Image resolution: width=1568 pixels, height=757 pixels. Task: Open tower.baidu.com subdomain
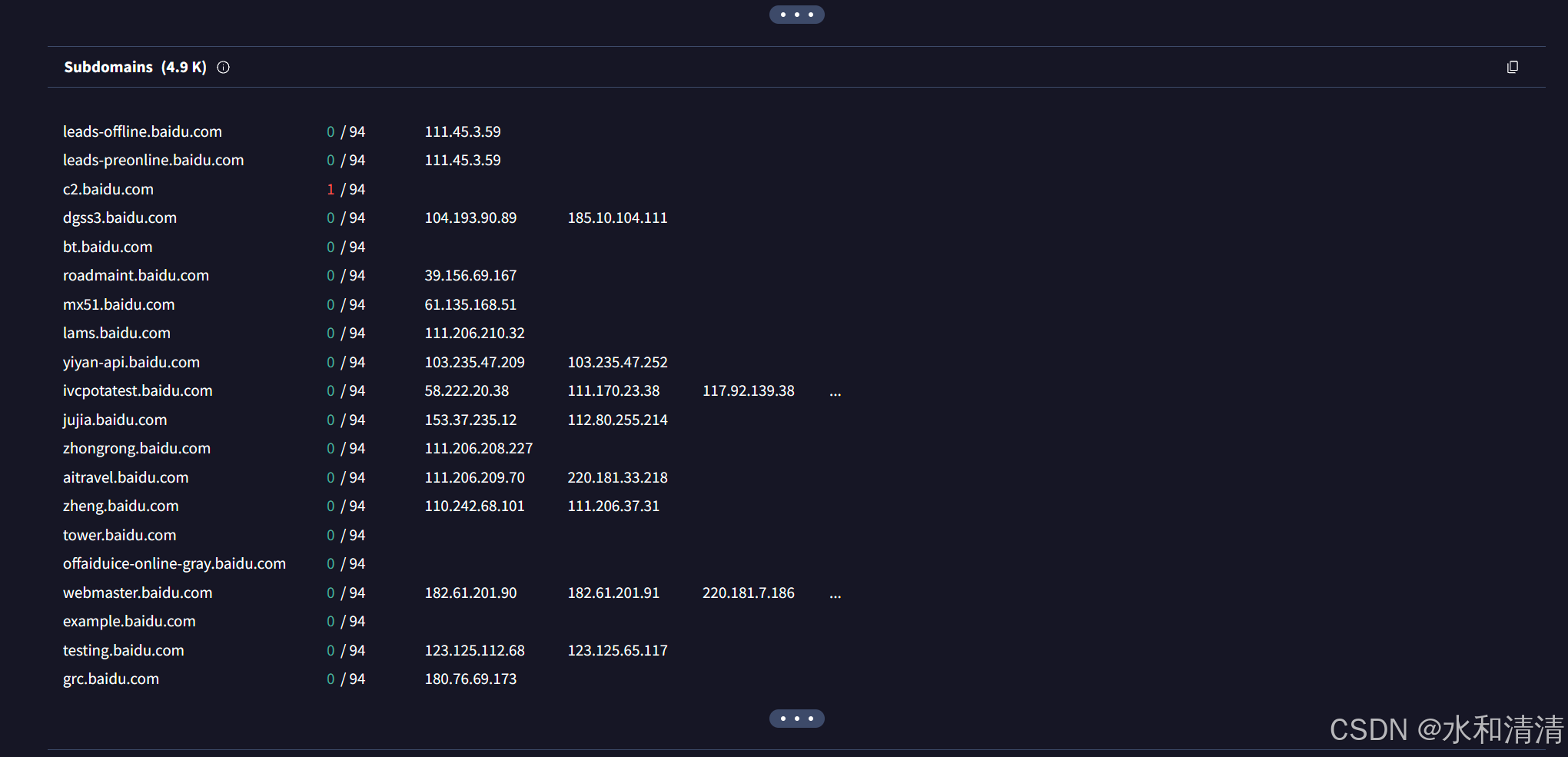click(x=120, y=535)
